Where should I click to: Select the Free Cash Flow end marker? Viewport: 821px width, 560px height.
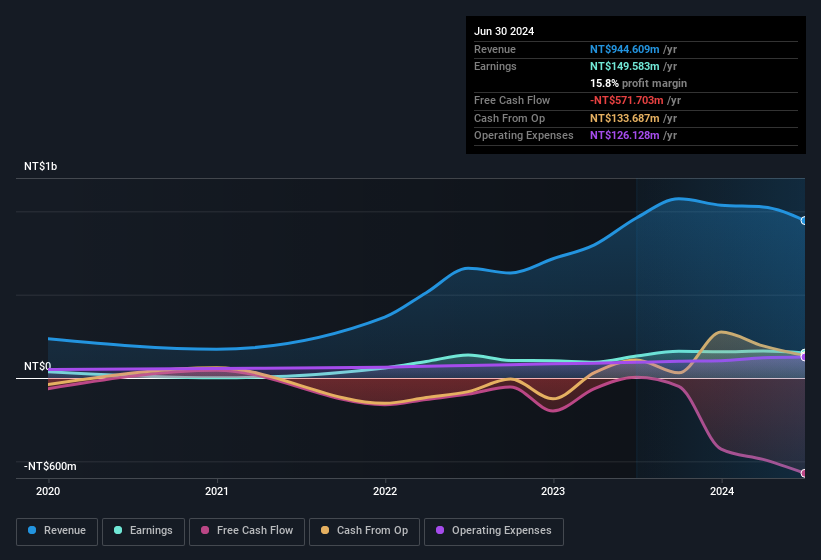(x=804, y=473)
